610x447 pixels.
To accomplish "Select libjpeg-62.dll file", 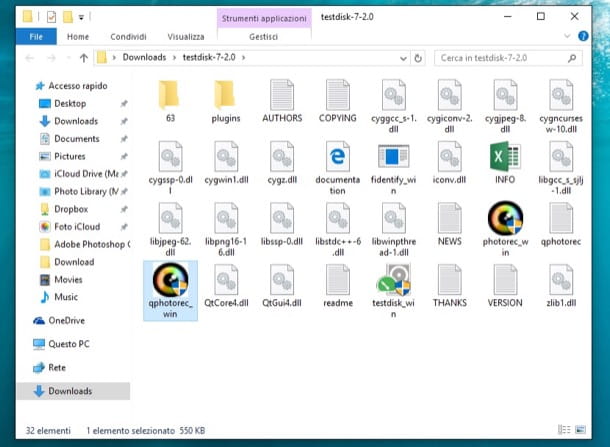I will point(170,230).
